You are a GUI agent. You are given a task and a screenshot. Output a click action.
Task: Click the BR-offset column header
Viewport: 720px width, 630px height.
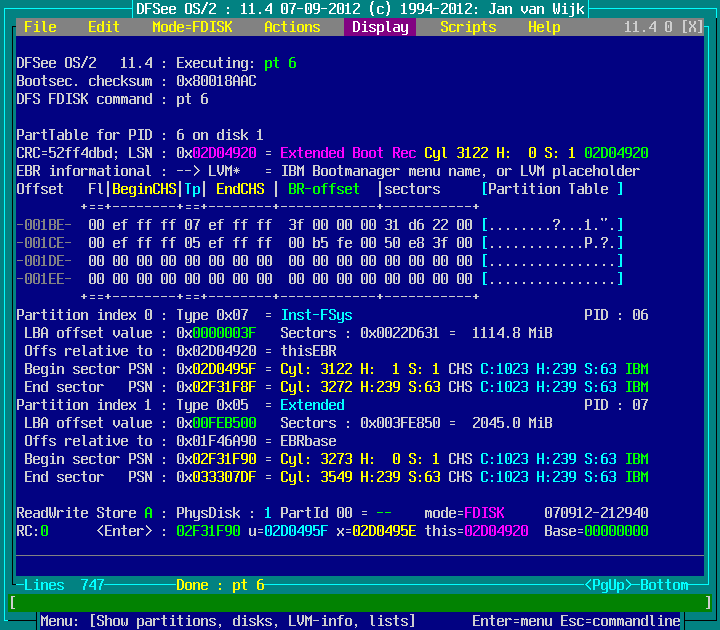tap(324, 189)
